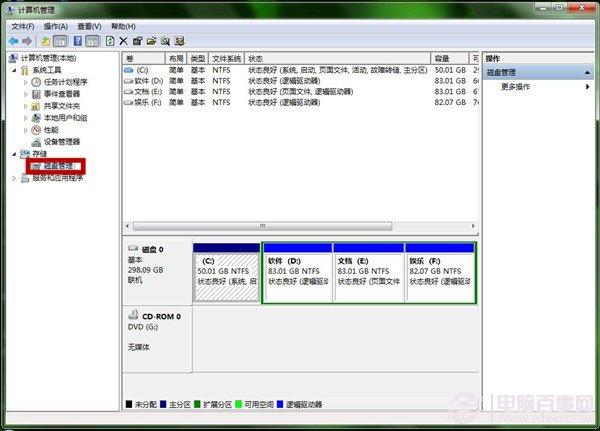This screenshot has width=600, height=431.
Task: Click the Forward arrow toolbar icon
Action: tap(27, 41)
